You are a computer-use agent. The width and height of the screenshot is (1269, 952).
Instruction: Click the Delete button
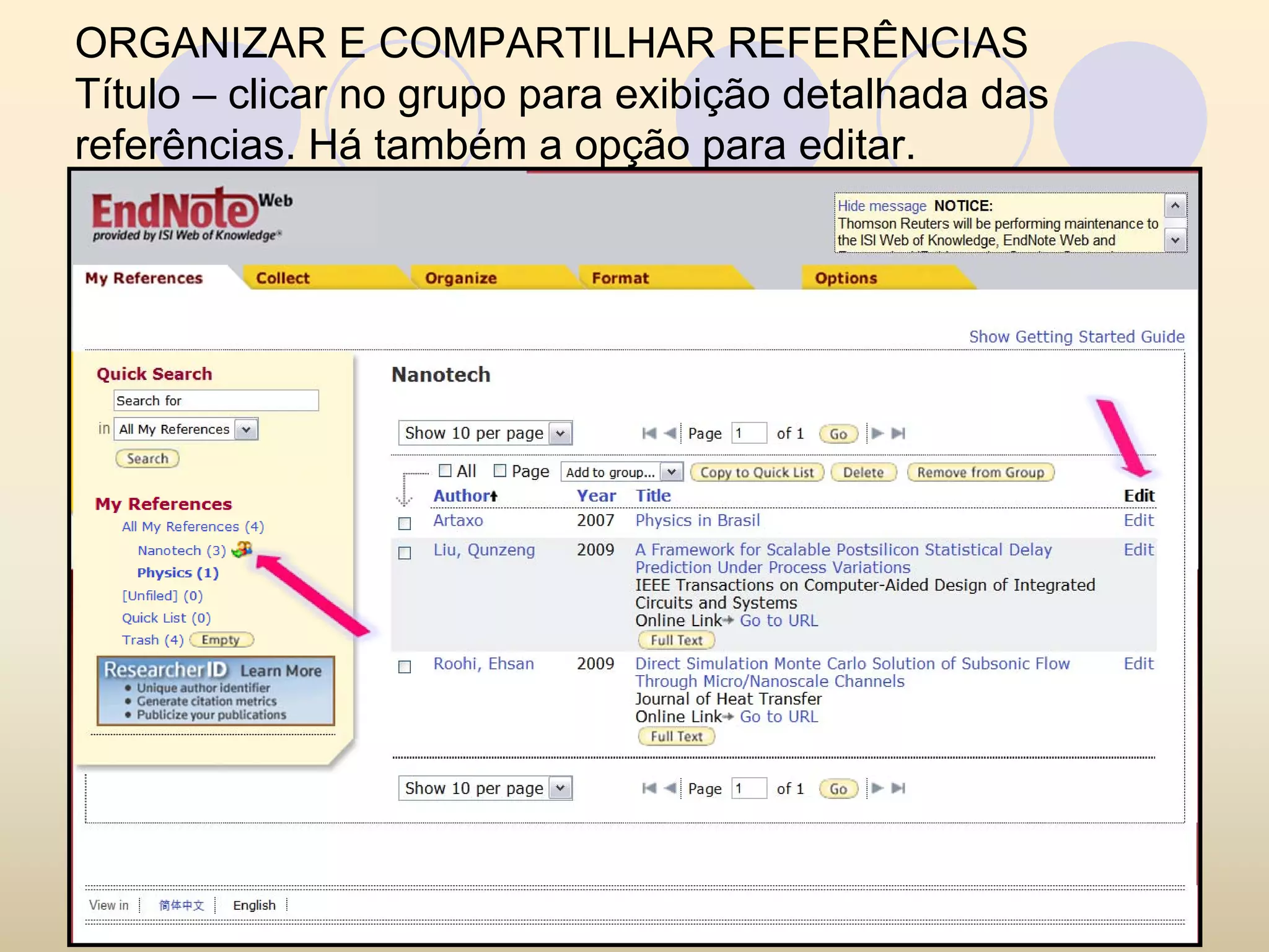(x=863, y=472)
